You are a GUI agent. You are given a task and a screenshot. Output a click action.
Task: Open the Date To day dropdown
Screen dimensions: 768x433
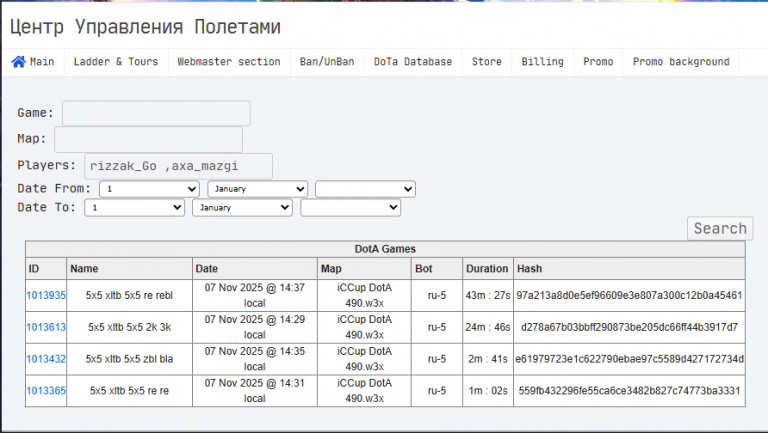pos(135,208)
